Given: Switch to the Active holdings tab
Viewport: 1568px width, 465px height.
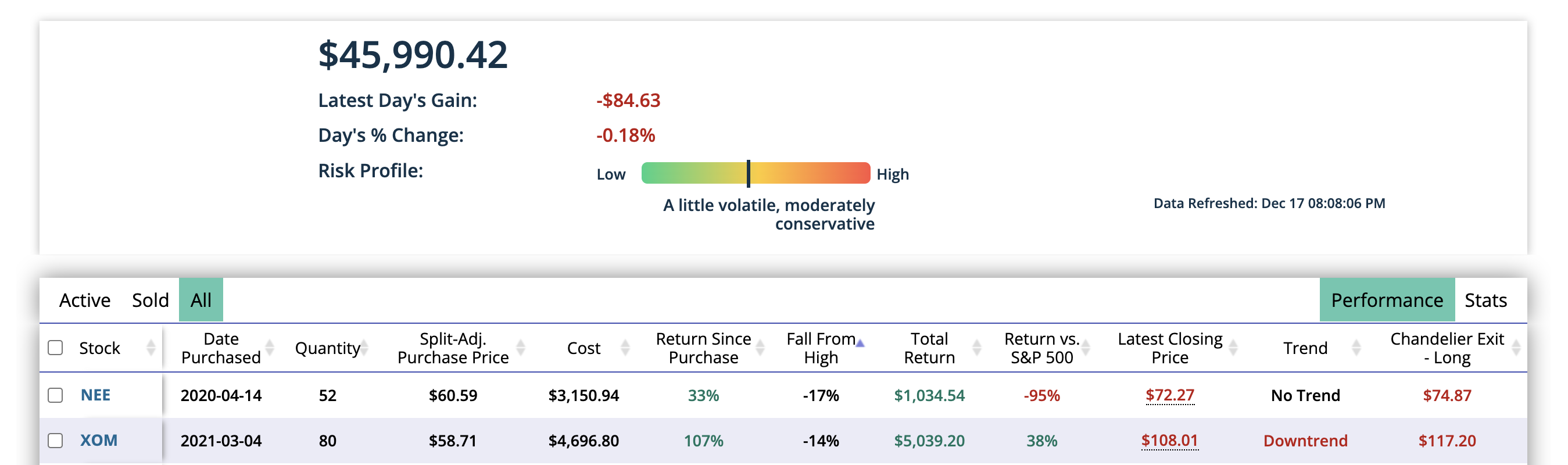Looking at the screenshot, I should (85, 300).
